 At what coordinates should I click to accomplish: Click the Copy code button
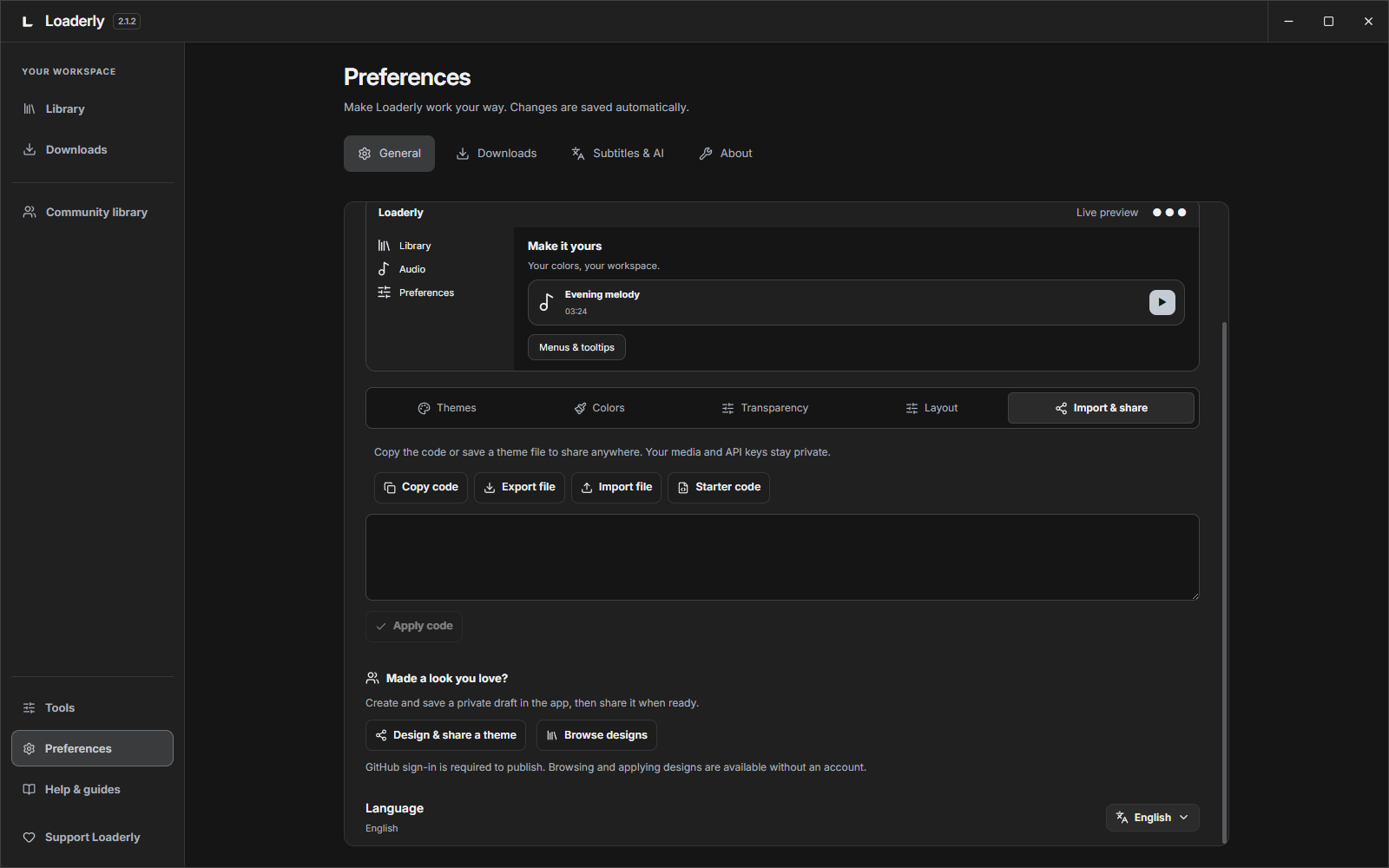421,488
